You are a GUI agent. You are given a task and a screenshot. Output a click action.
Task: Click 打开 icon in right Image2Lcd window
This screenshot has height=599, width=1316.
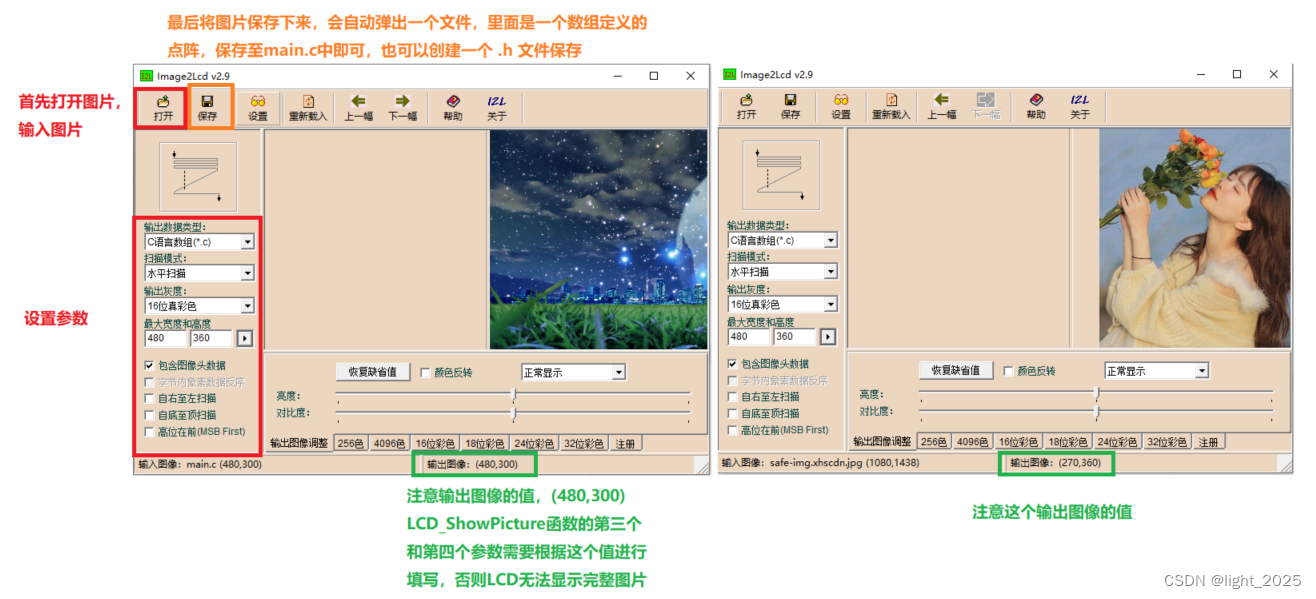747,106
